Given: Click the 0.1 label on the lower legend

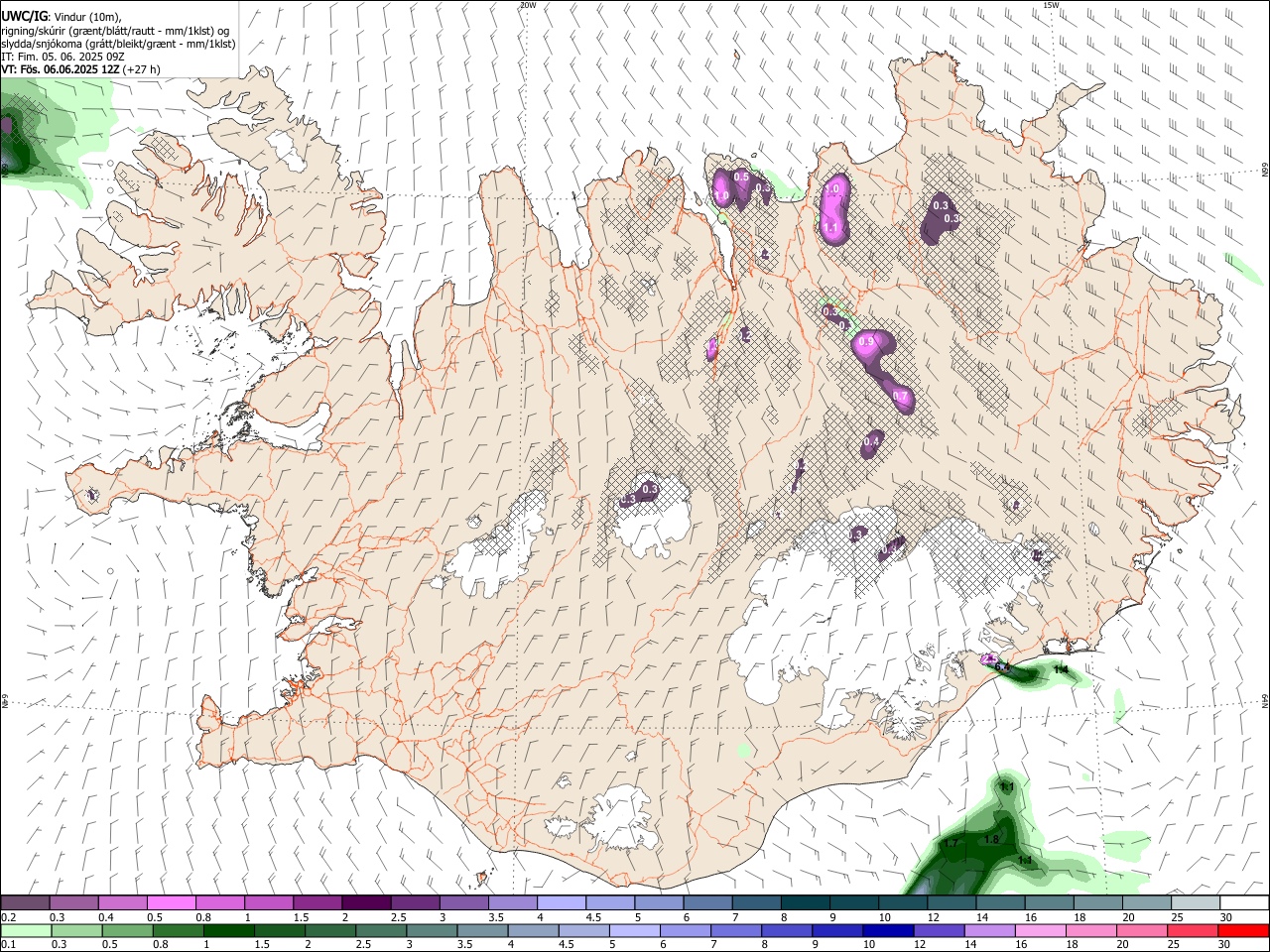Looking at the screenshot, I should coord(8,945).
